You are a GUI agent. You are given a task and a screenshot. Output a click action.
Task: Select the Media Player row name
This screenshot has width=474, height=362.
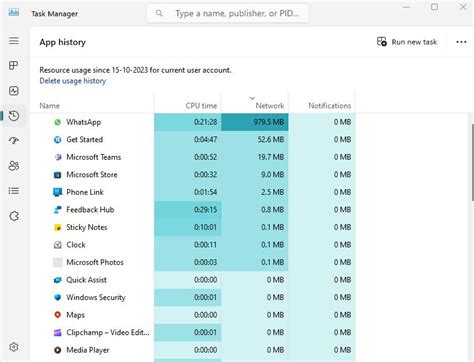[88, 350]
